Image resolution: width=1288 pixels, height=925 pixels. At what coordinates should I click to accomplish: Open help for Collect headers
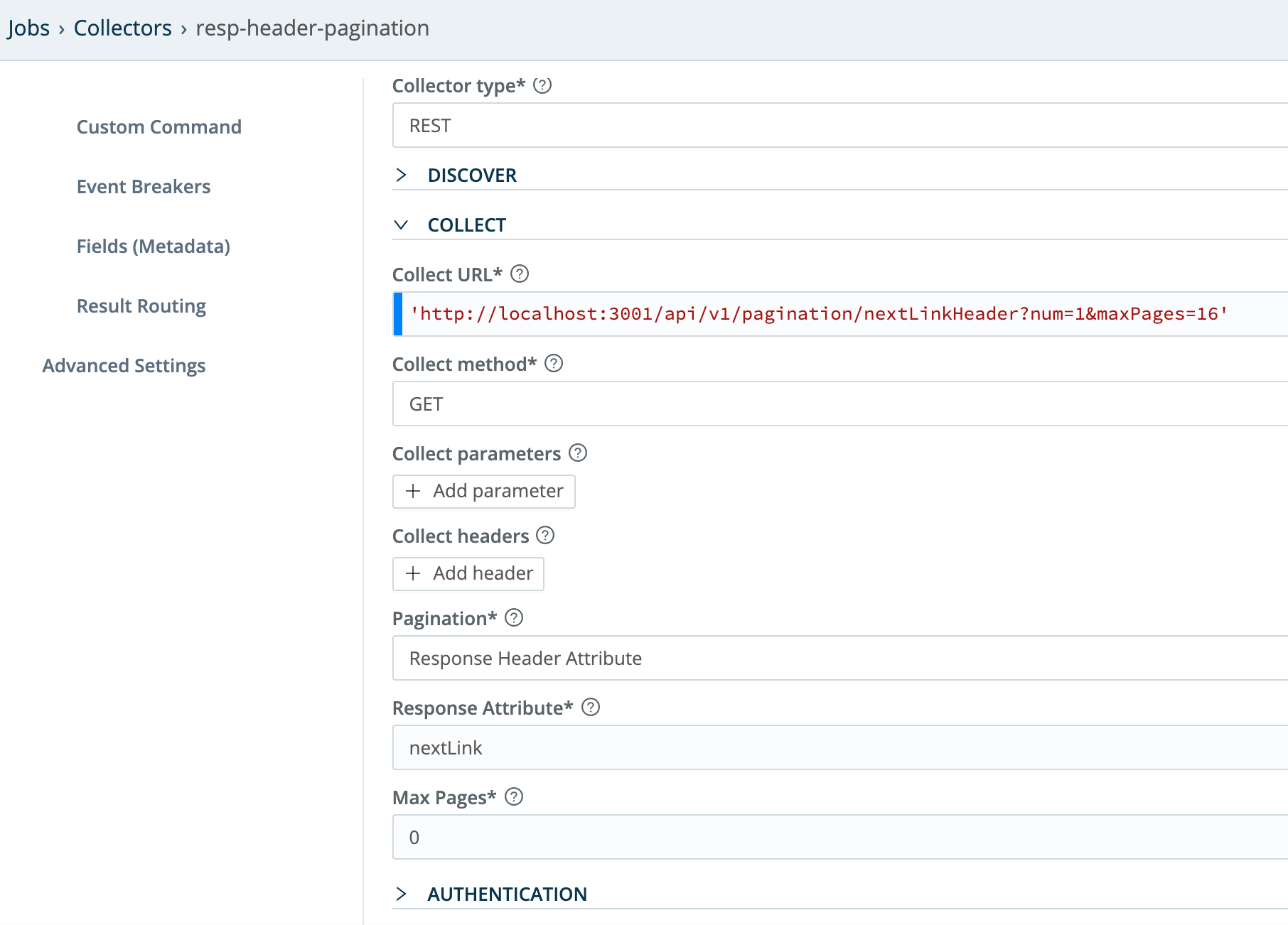click(x=546, y=536)
